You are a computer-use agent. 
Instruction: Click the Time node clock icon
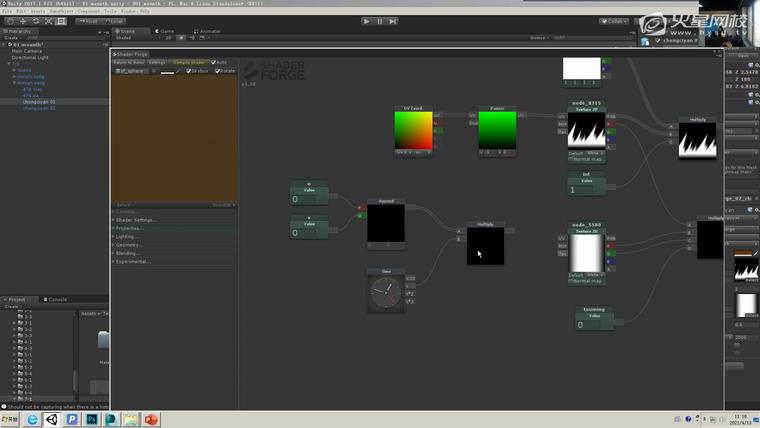(x=385, y=293)
